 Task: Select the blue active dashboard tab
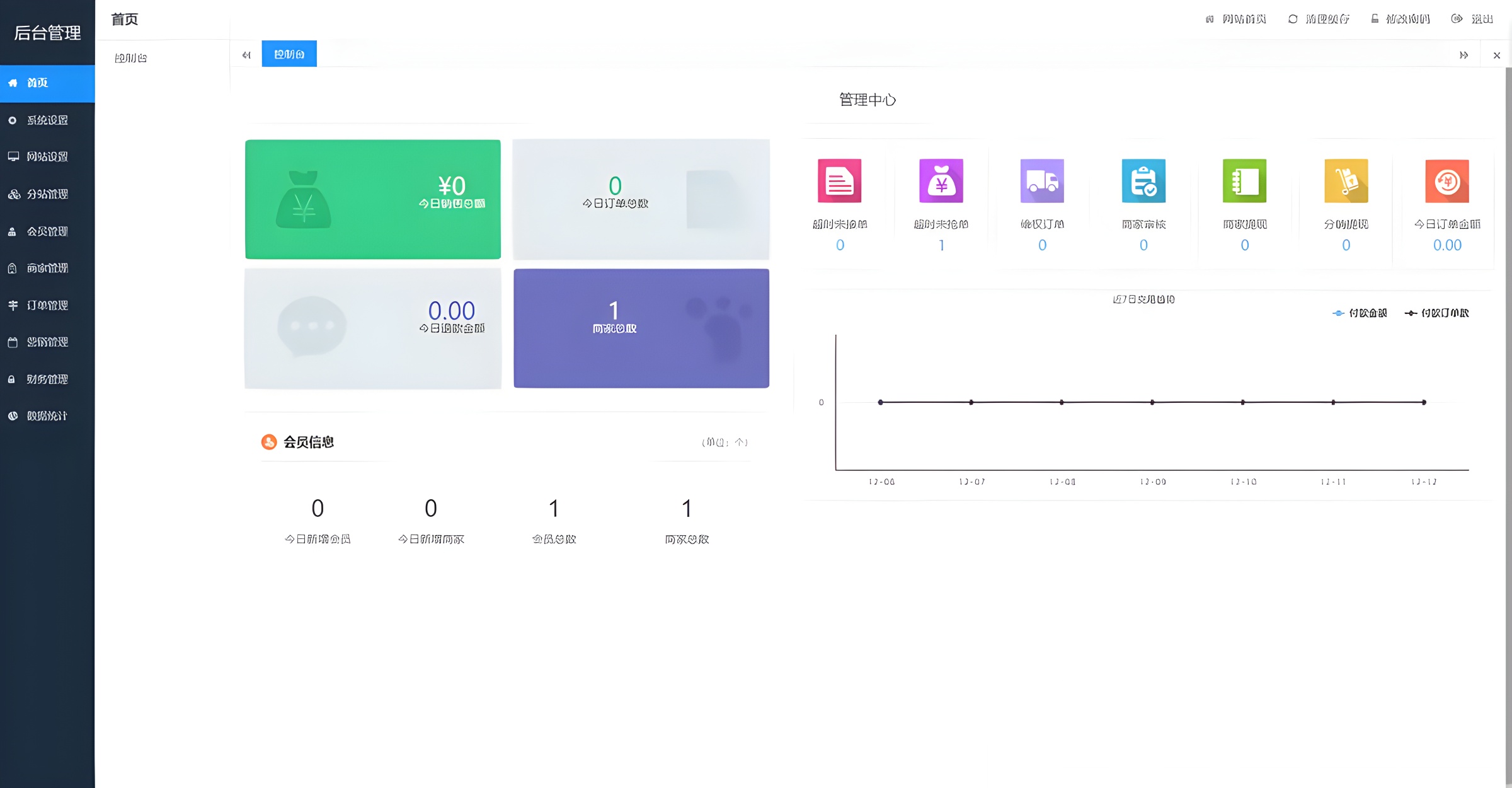click(x=289, y=54)
